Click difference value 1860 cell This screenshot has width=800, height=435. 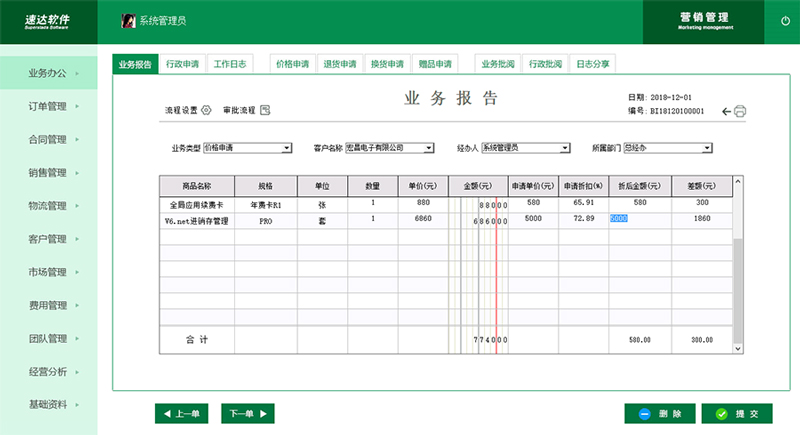(x=702, y=218)
